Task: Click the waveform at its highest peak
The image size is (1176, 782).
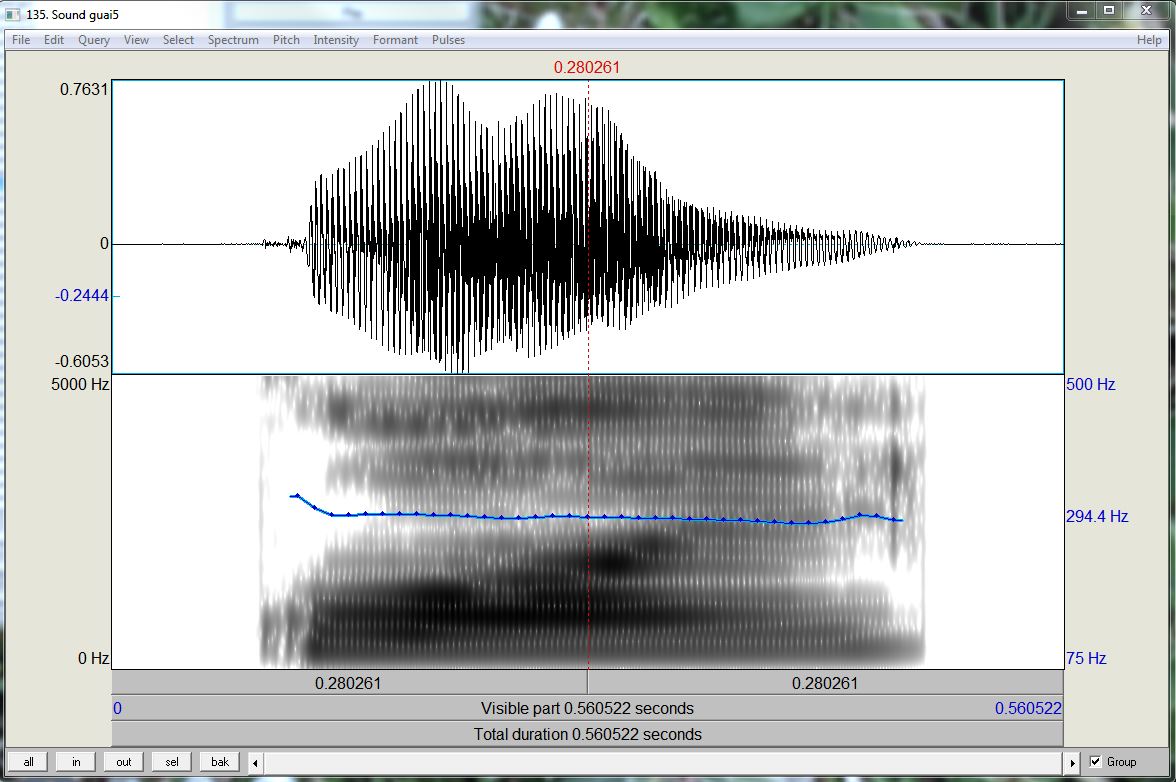Action: 442,84
